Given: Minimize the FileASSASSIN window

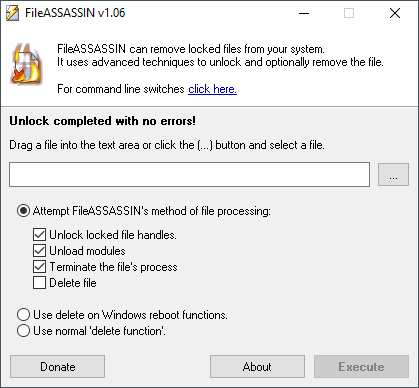Looking at the screenshot, I should (x=304, y=13).
